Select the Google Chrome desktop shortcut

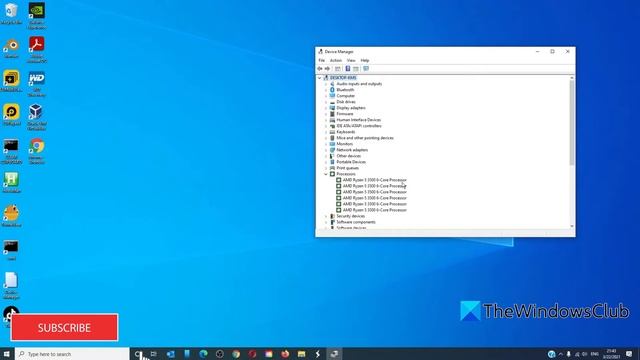coord(37,151)
